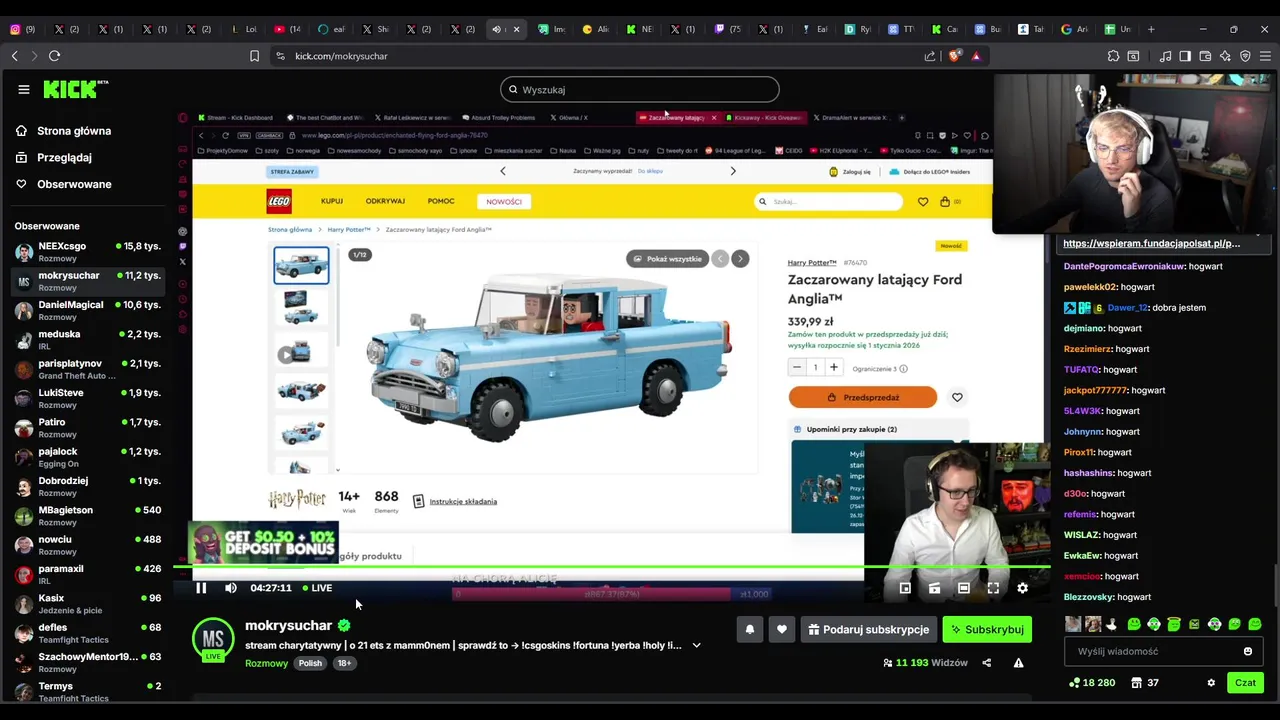Open DanielMagical followed channel
This screenshot has width=1280, height=720.
(87, 310)
